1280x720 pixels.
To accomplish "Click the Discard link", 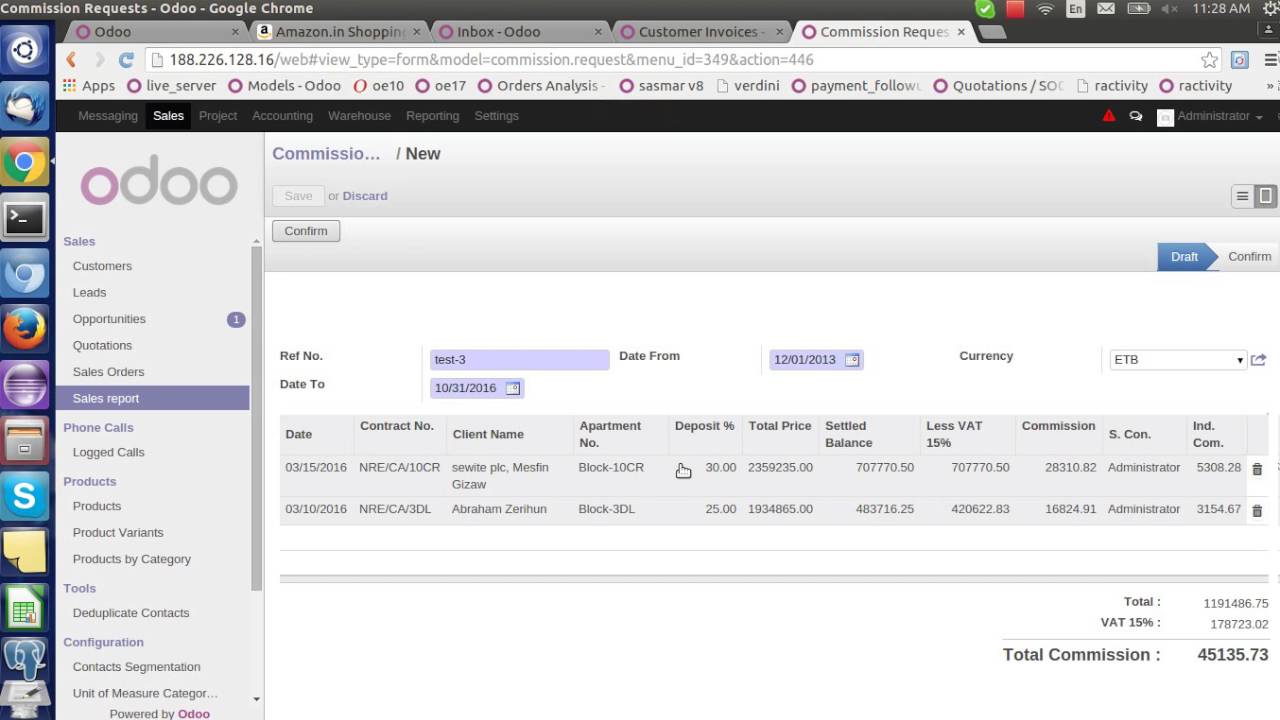I will click(x=365, y=196).
